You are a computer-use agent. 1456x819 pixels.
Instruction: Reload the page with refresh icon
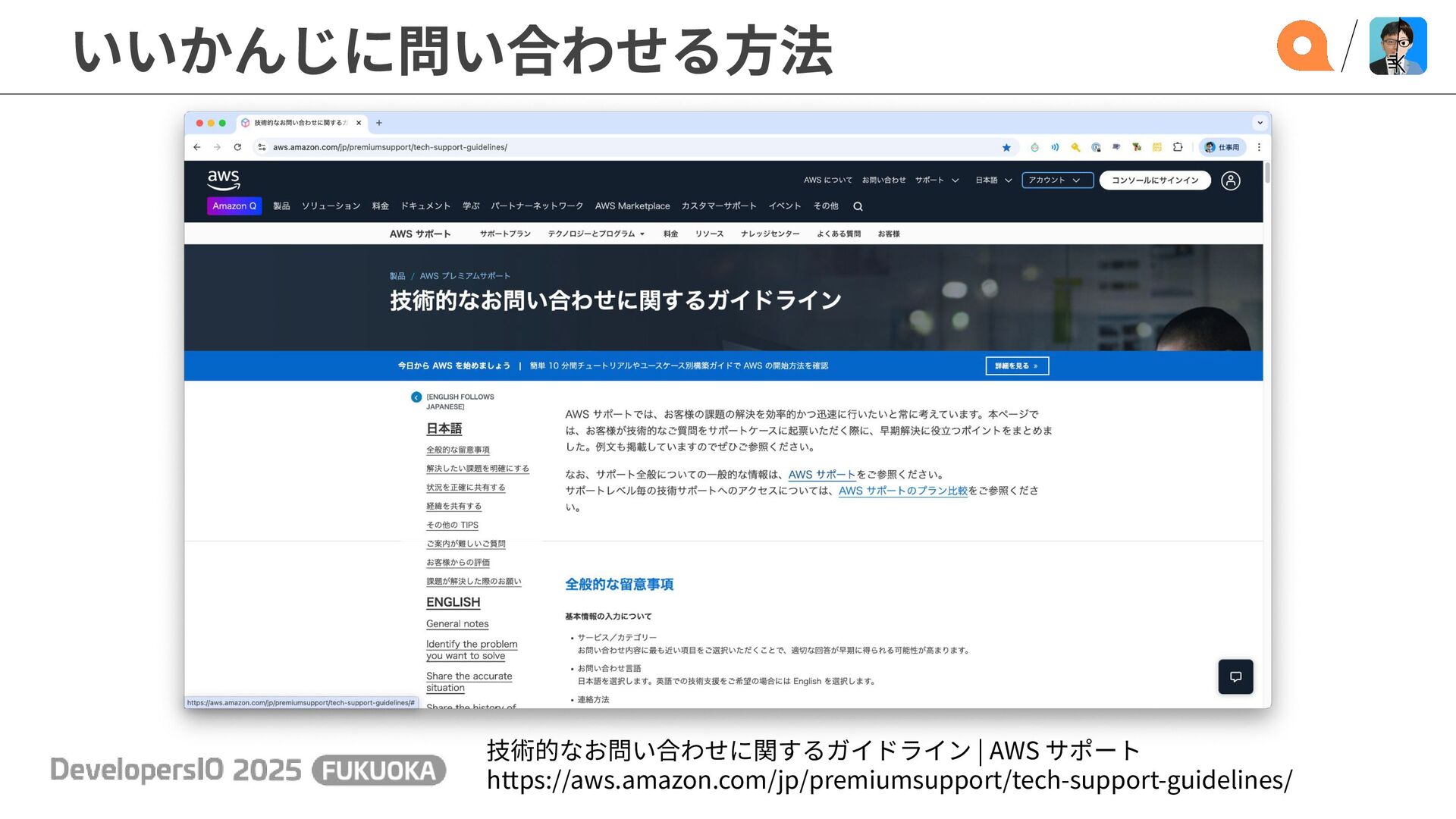click(237, 147)
